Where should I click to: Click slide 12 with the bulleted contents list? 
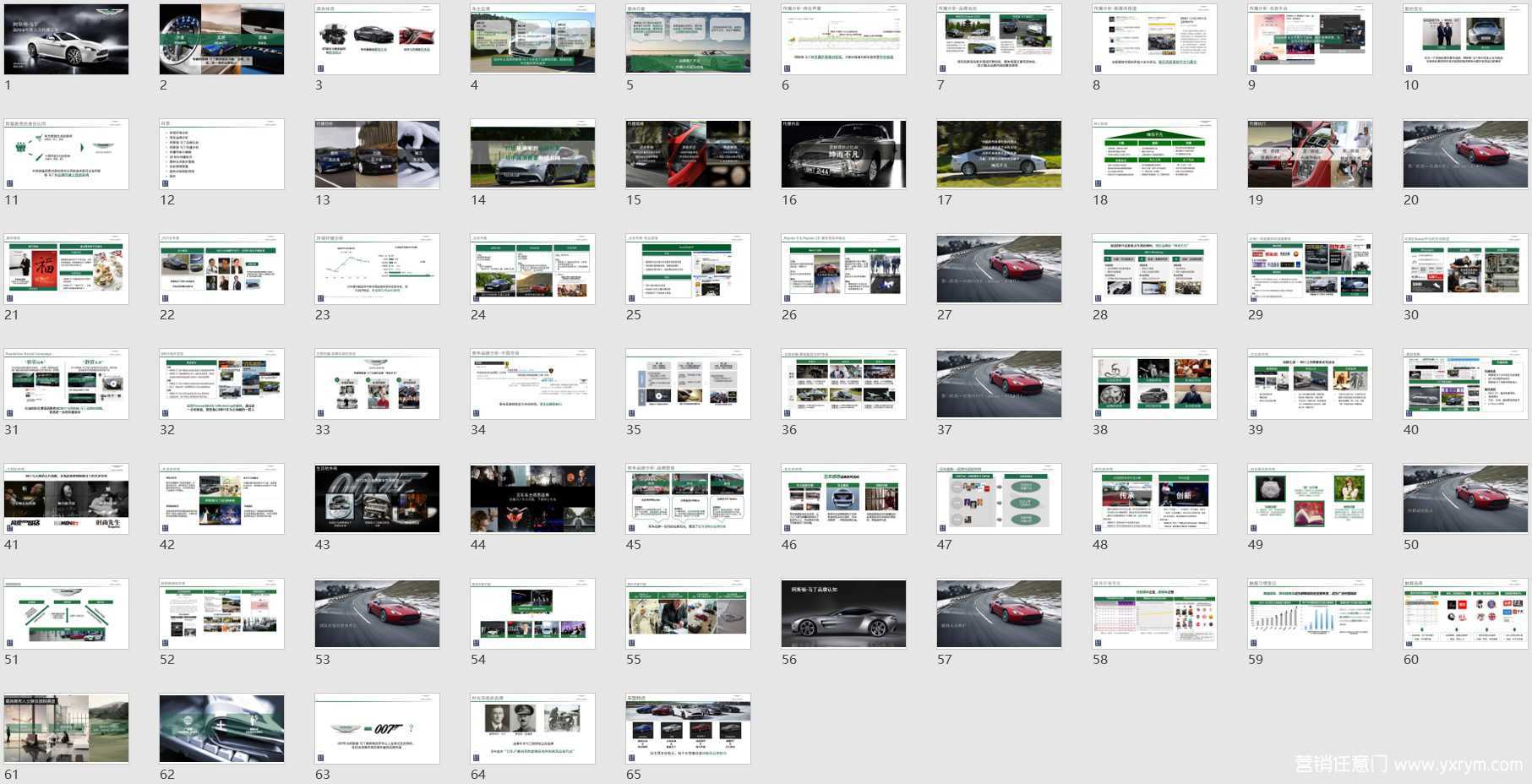pyautogui.click(x=221, y=154)
